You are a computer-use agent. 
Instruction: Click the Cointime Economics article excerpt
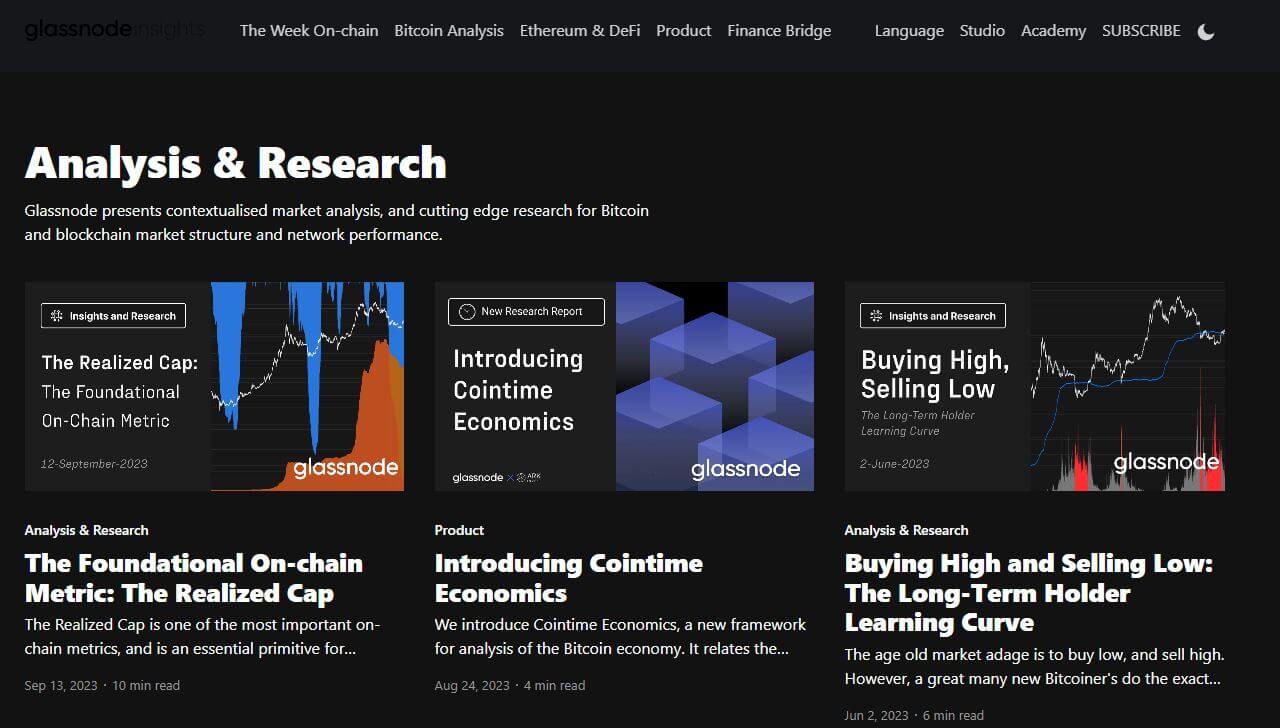620,637
